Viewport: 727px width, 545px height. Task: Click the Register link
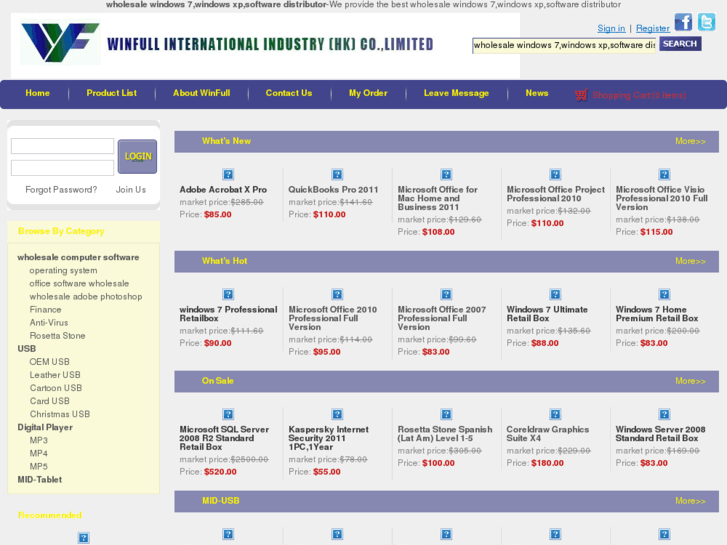652,28
